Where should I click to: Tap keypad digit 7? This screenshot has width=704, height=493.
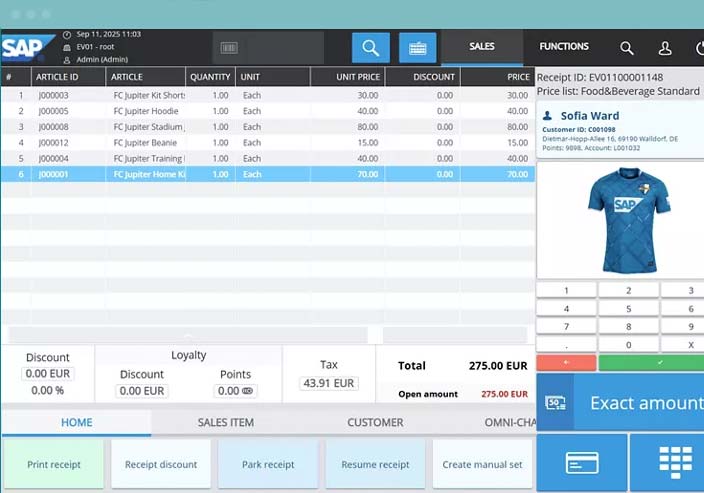567,327
